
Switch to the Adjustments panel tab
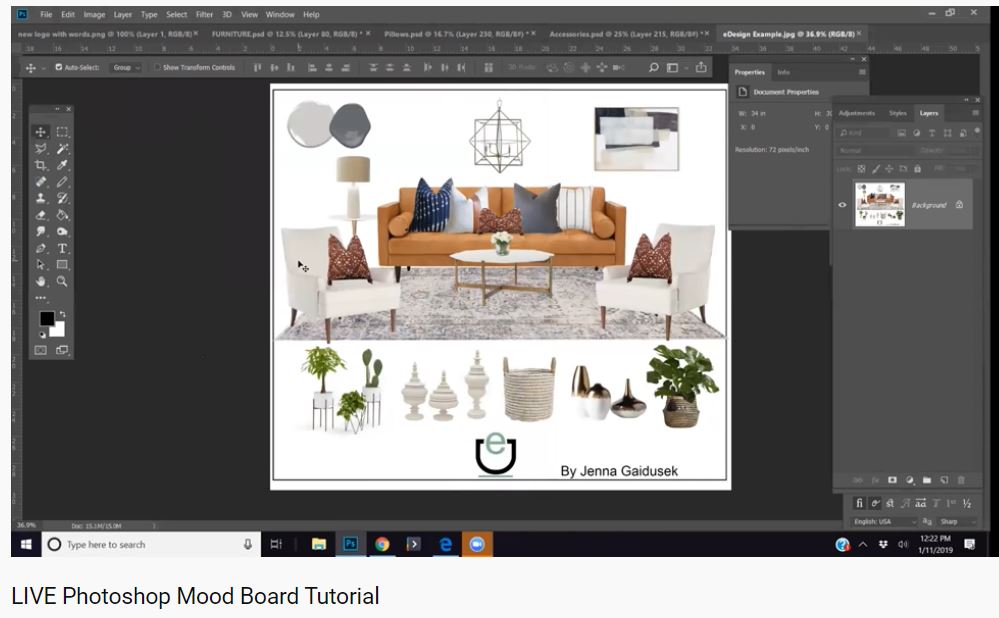pyautogui.click(x=857, y=113)
